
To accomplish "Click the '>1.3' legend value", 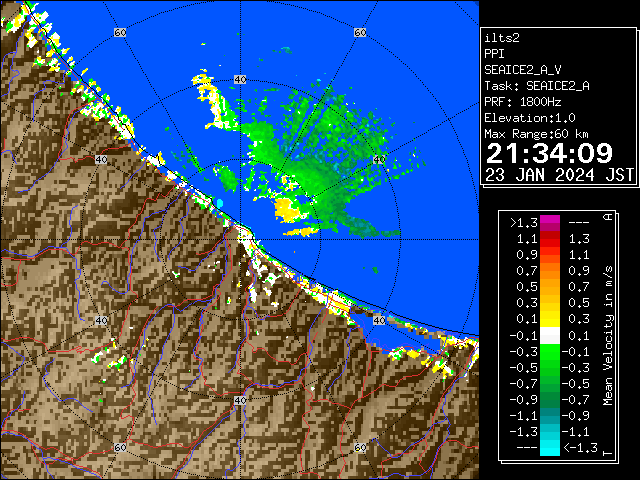I will click(x=524, y=223).
